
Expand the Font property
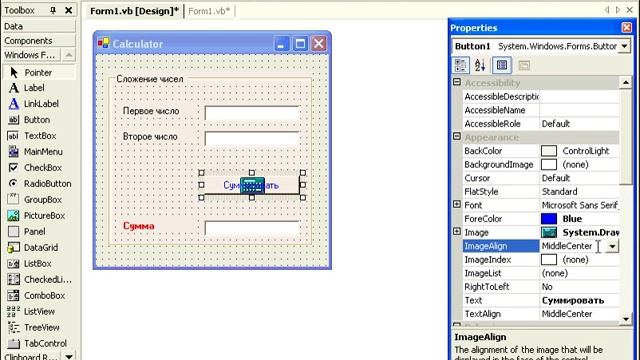pos(457,204)
